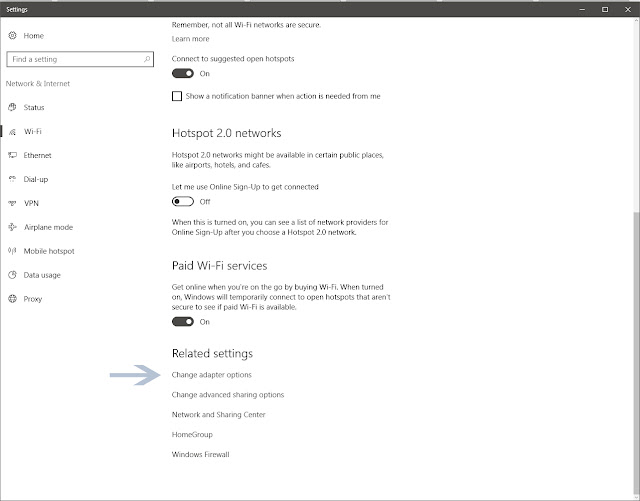The height and width of the screenshot is (501, 640).
Task: Click the Airplane mode plane icon
Action: coord(13,227)
